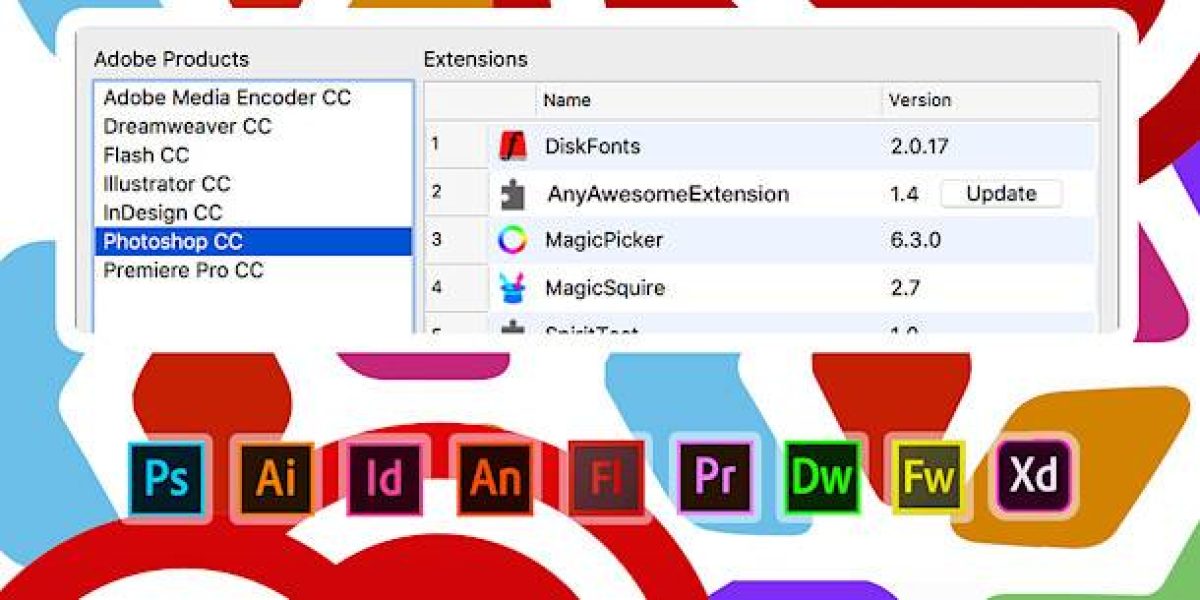Choose Dreamweaver CC from products list
The height and width of the screenshot is (600, 1200).
[x=187, y=127]
